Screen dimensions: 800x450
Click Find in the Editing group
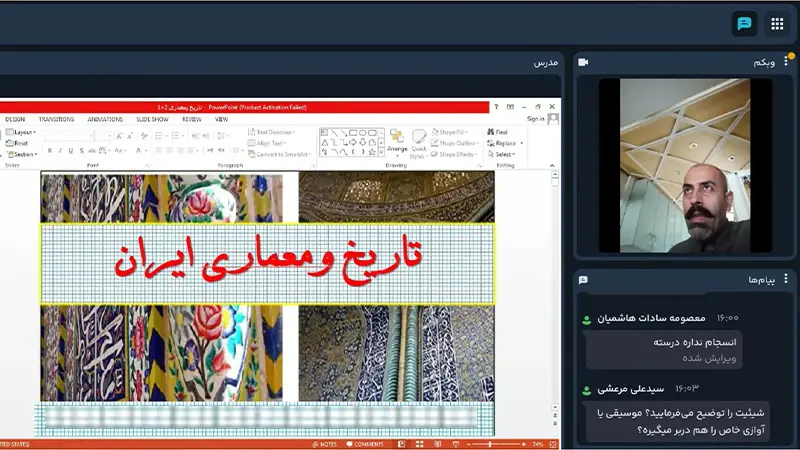497,132
